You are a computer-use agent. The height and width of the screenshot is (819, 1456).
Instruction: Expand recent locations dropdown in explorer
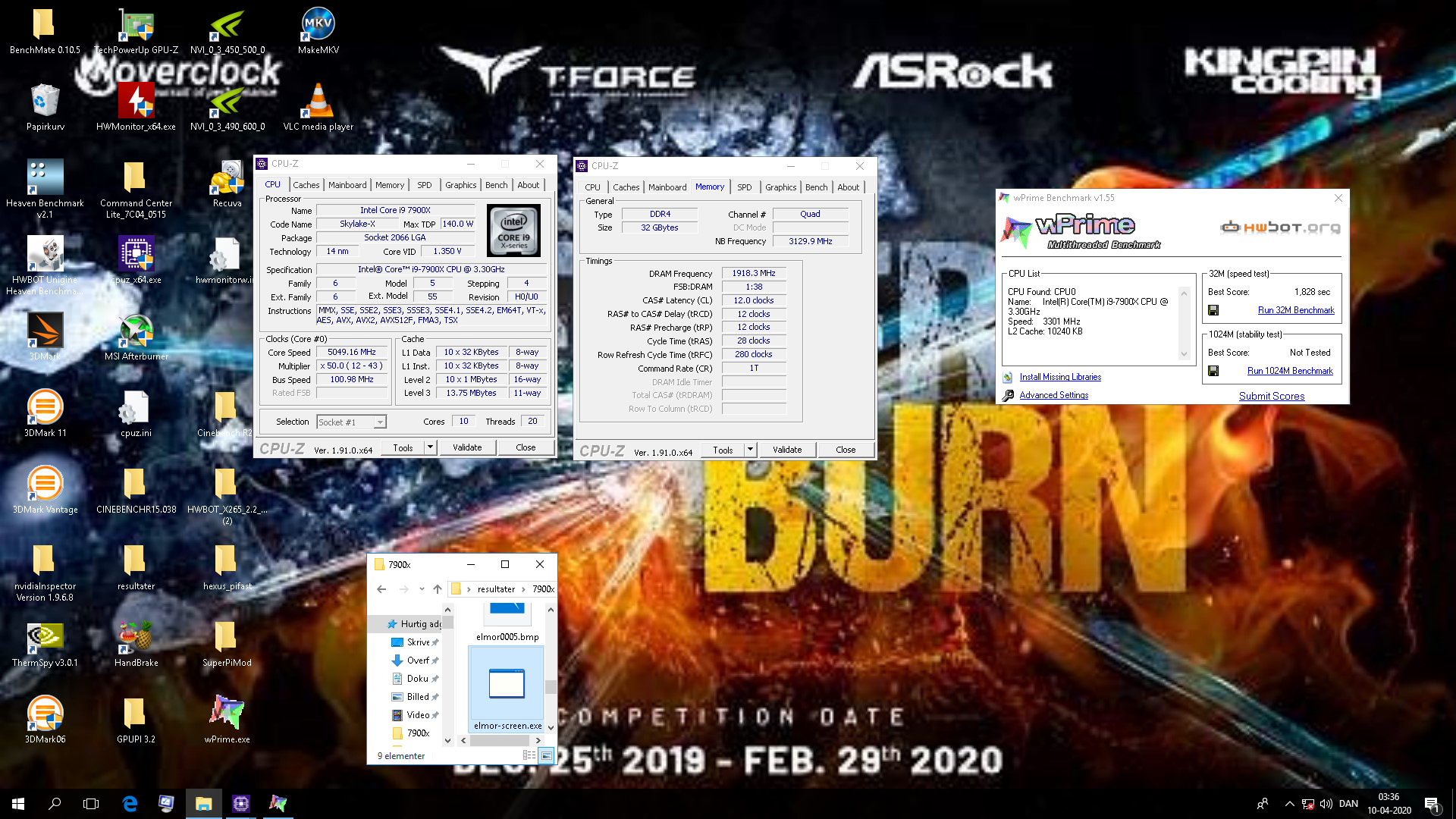(422, 589)
